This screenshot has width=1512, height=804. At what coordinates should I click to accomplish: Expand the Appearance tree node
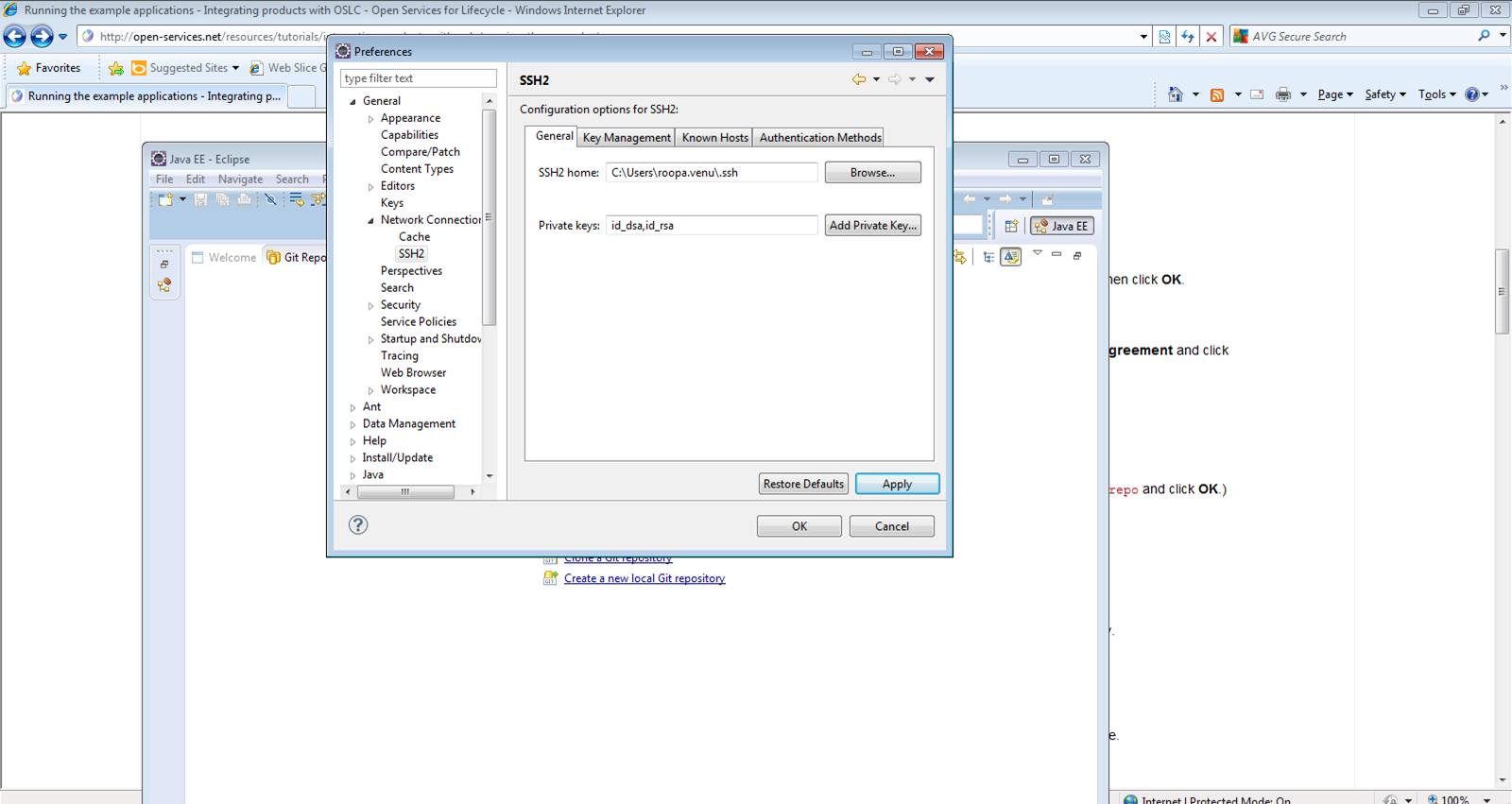(370, 119)
